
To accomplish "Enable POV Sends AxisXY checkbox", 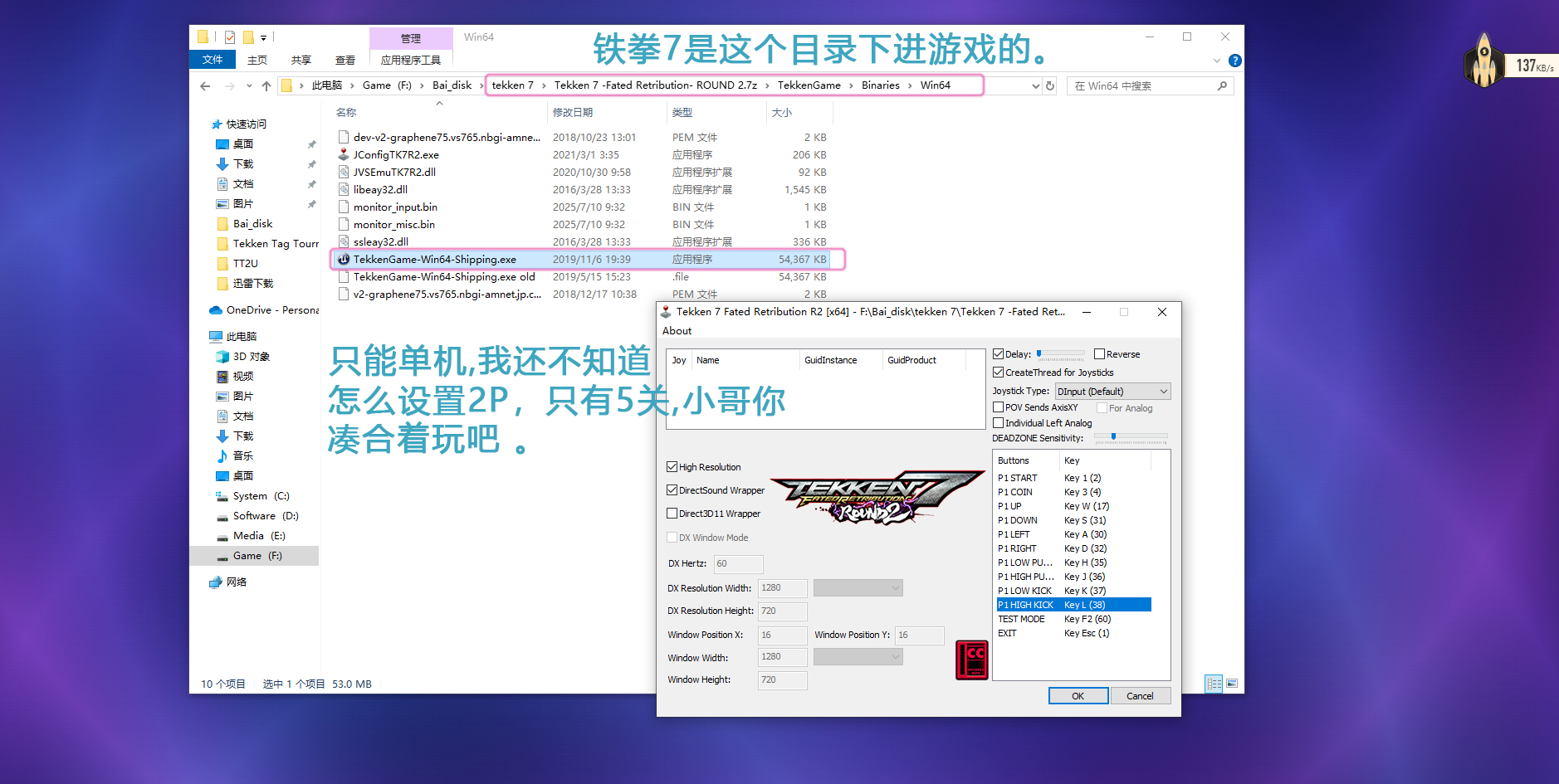I will pyautogui.click(x=999, y=407).
